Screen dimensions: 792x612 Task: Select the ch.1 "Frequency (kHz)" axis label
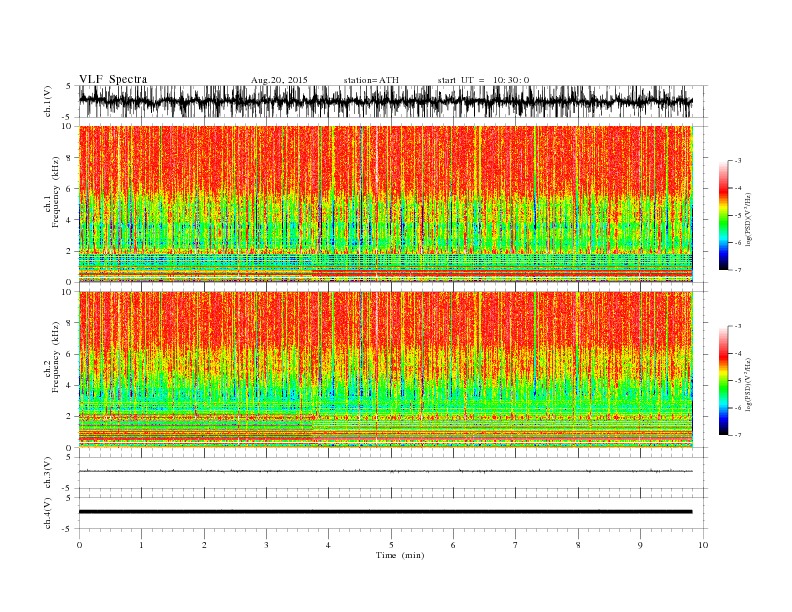click(55, 192)
